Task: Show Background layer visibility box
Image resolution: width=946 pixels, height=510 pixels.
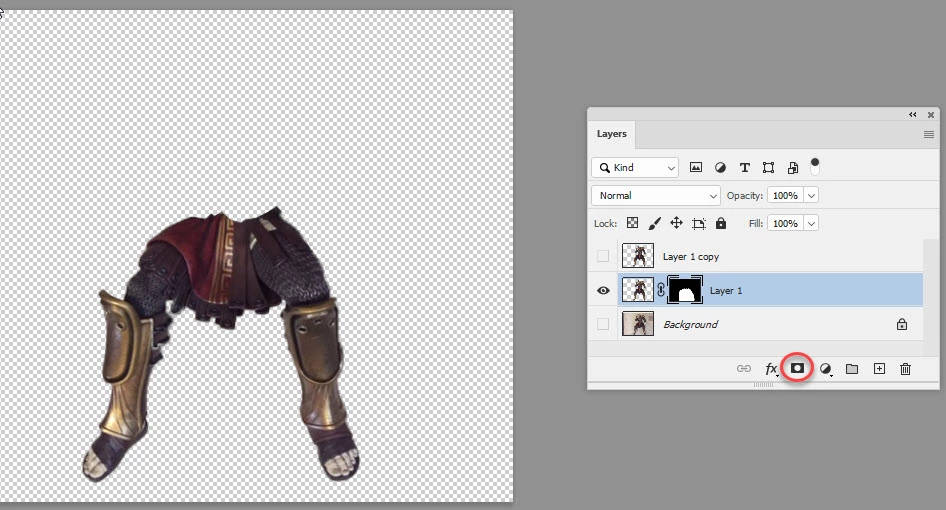Action: coord(603,324)
